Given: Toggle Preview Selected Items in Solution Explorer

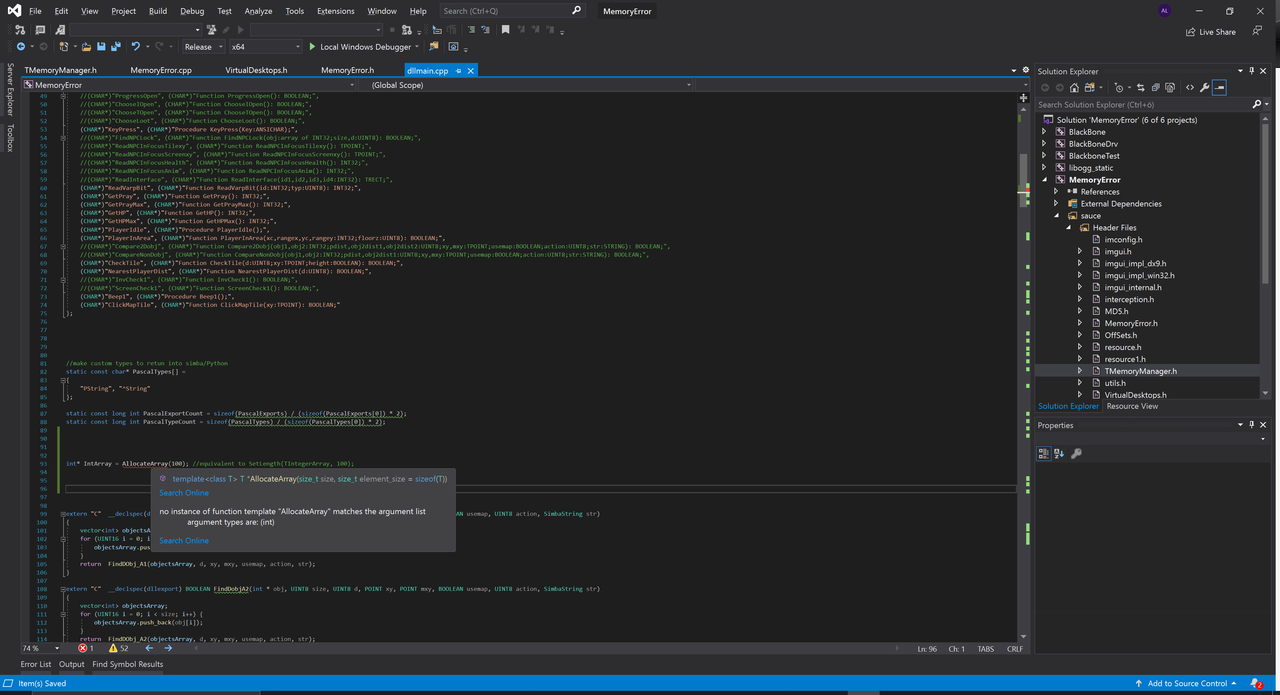Looking at the screenshot, I should pos(1219,87).
